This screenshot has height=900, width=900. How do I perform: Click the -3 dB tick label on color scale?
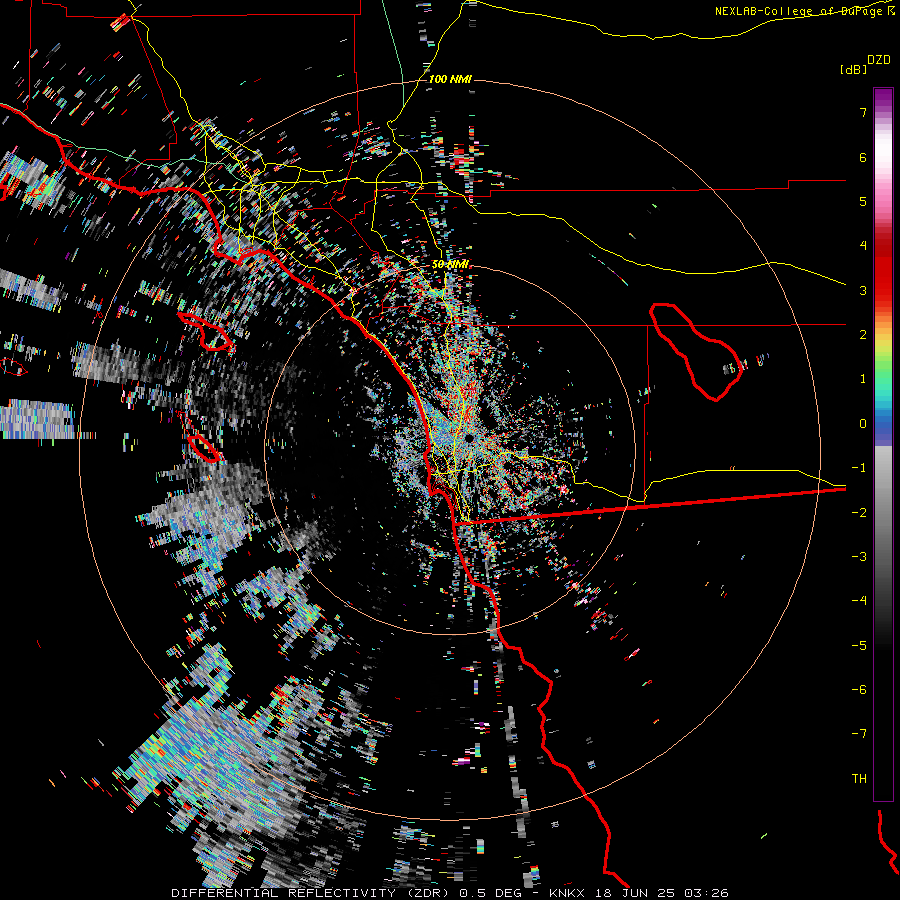click(x=859, y=557)
